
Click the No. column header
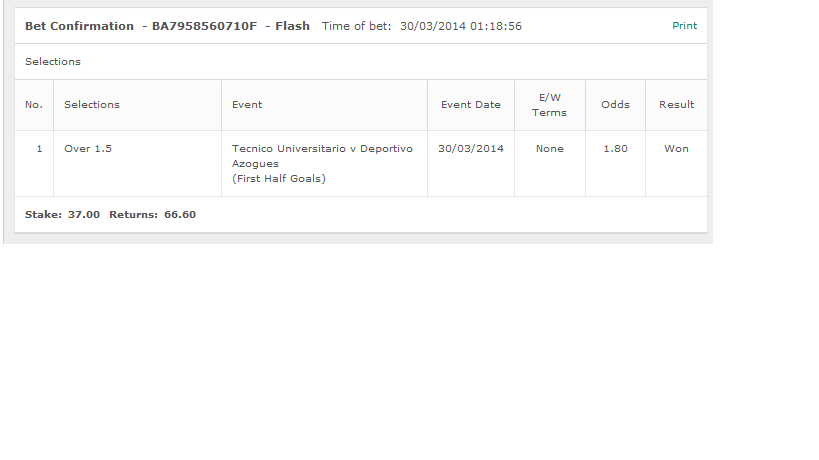click(34, 104)
